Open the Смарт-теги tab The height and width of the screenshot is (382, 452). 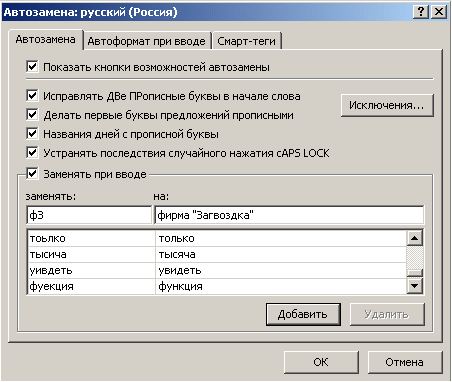point(247,41)
